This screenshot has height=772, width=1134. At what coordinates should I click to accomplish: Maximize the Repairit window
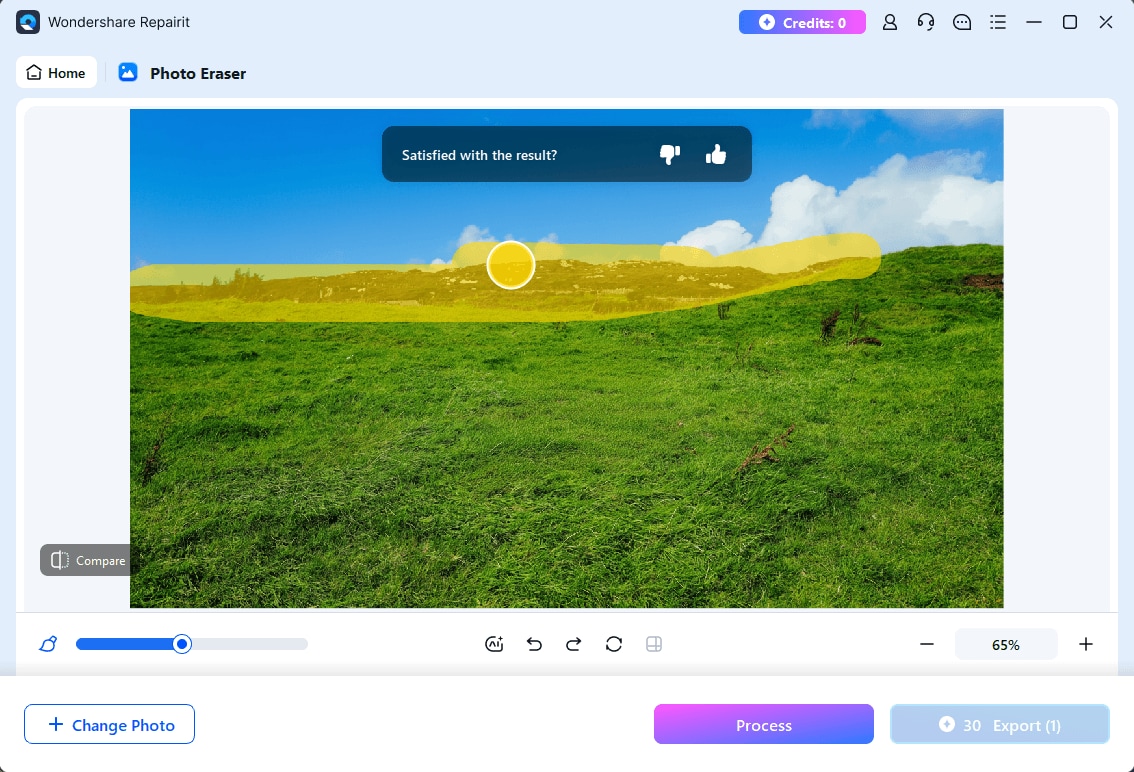coord(1070,22)
